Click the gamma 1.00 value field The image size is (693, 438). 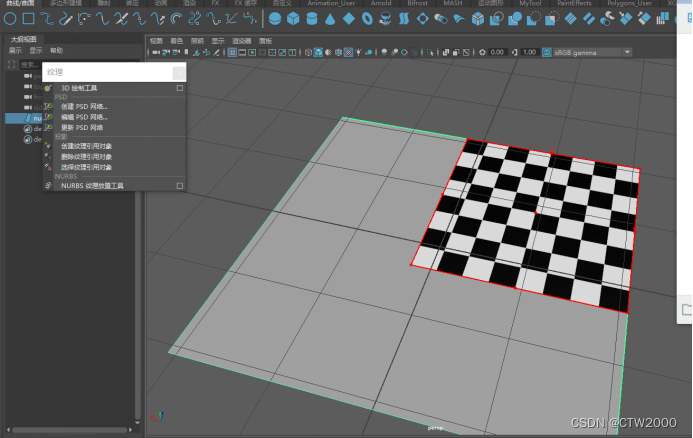click(529, 52)
